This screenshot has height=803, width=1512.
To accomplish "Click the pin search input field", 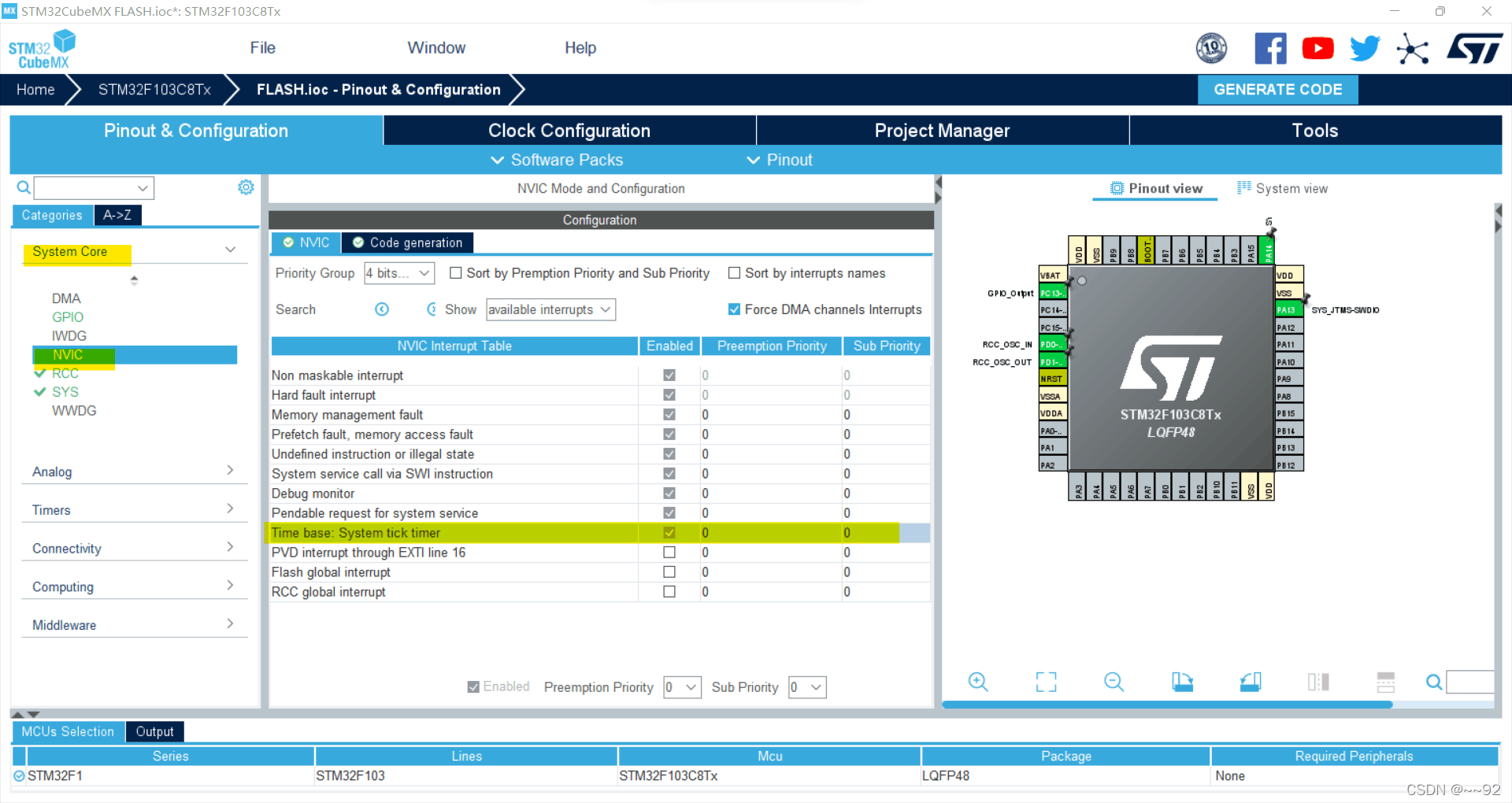I will [x=1471, y=683].
